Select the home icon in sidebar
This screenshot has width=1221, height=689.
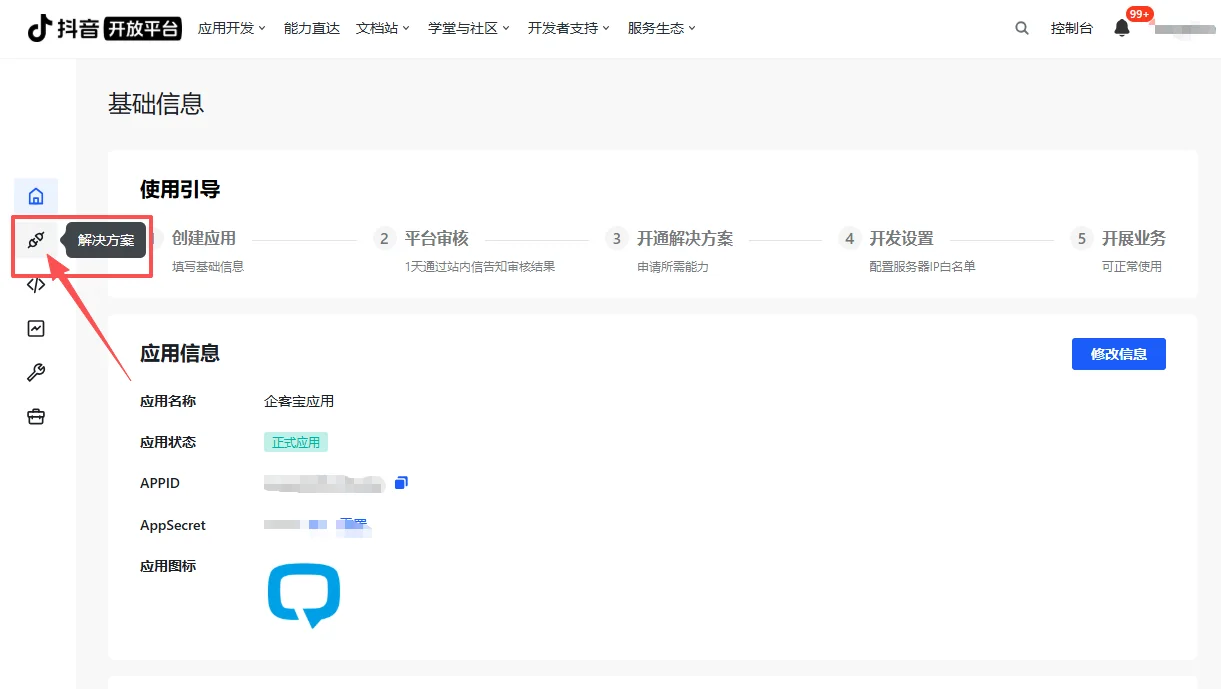point(36,196)
